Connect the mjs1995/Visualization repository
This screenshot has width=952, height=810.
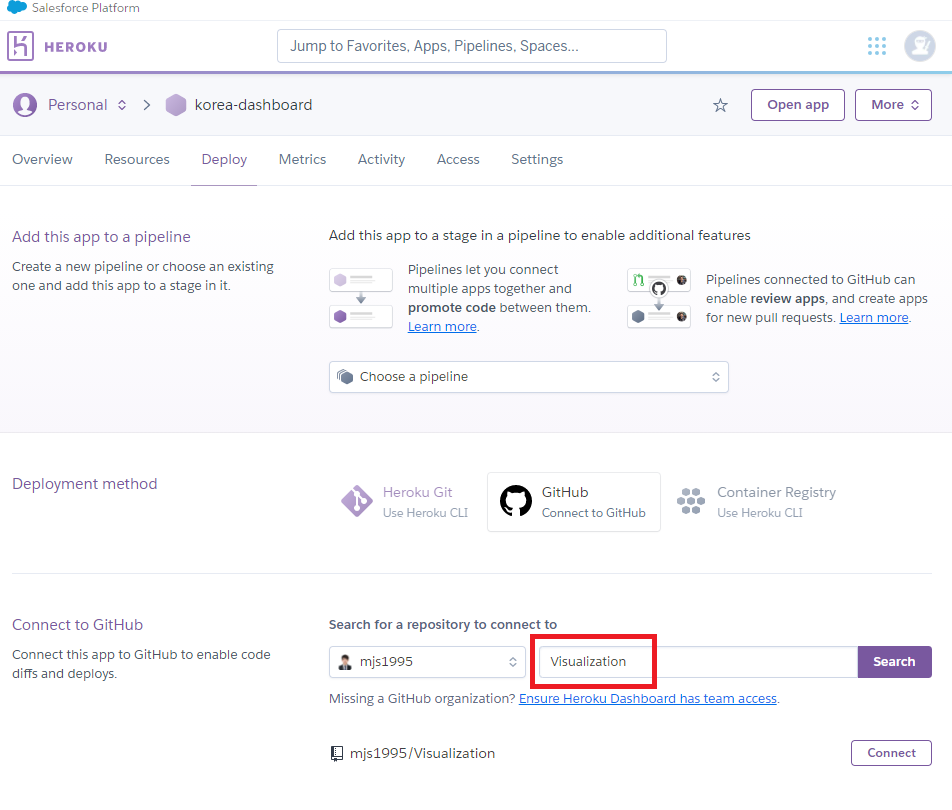point(891,753)
